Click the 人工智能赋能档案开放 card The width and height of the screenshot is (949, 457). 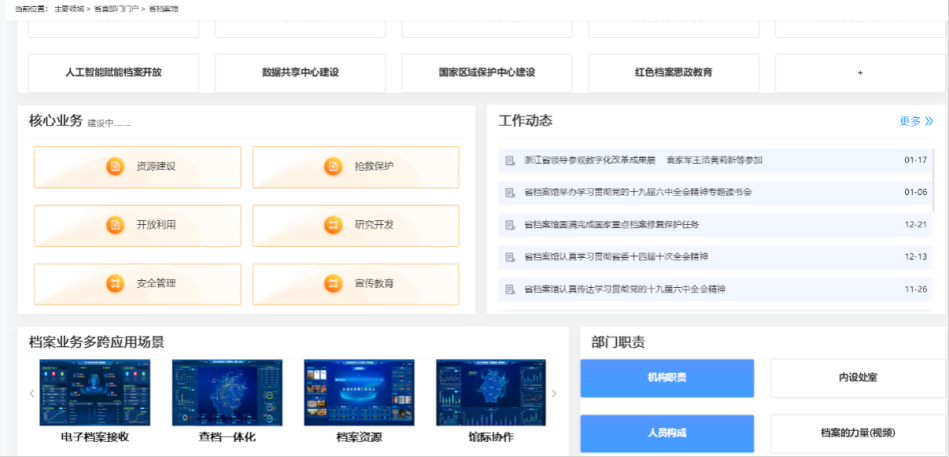point(113,73)
